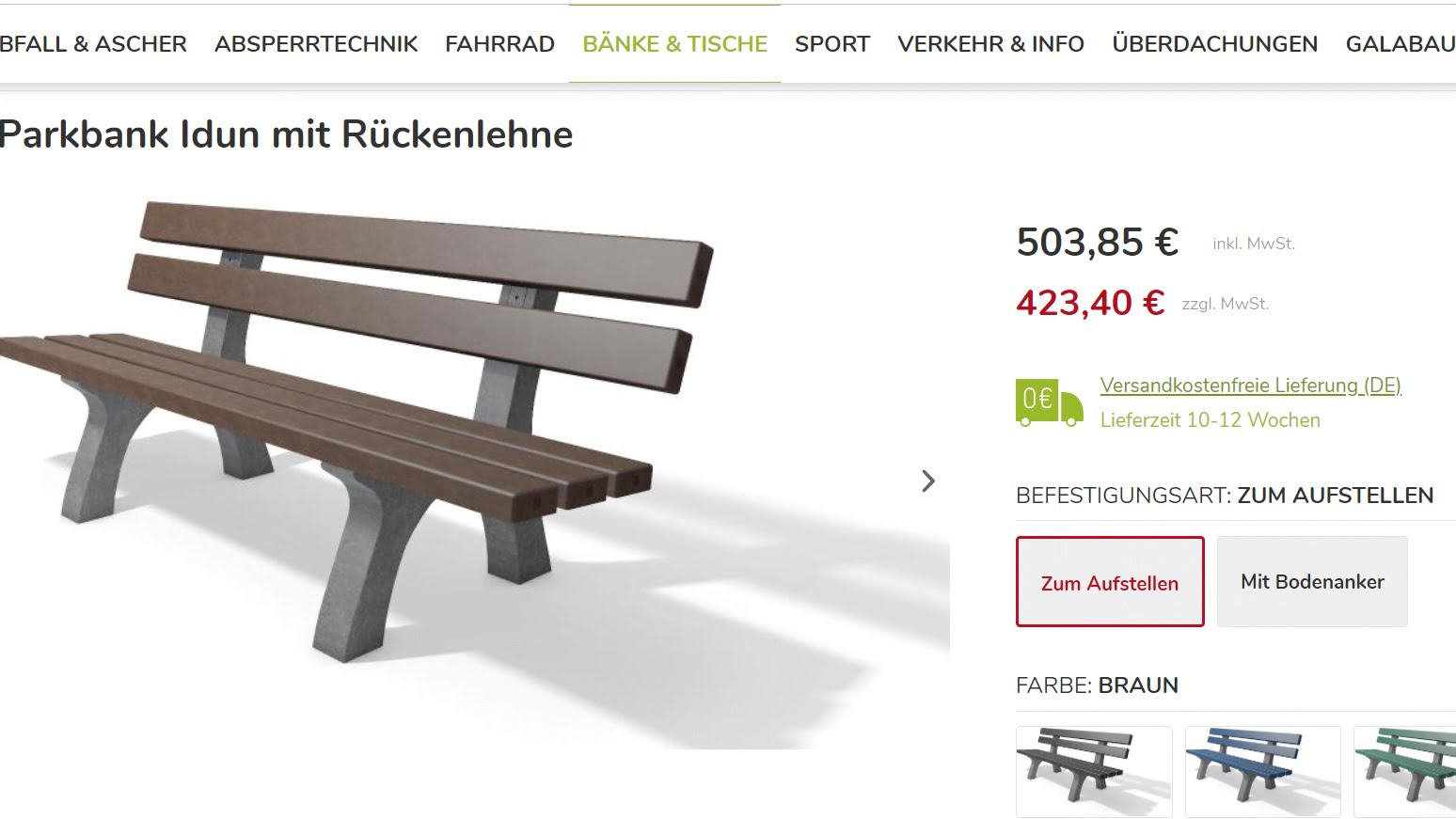Open the Bänke & Tische menu
Image resolution: width=1456 pixels, height=819 pixels.
click(x=674, y=44)
